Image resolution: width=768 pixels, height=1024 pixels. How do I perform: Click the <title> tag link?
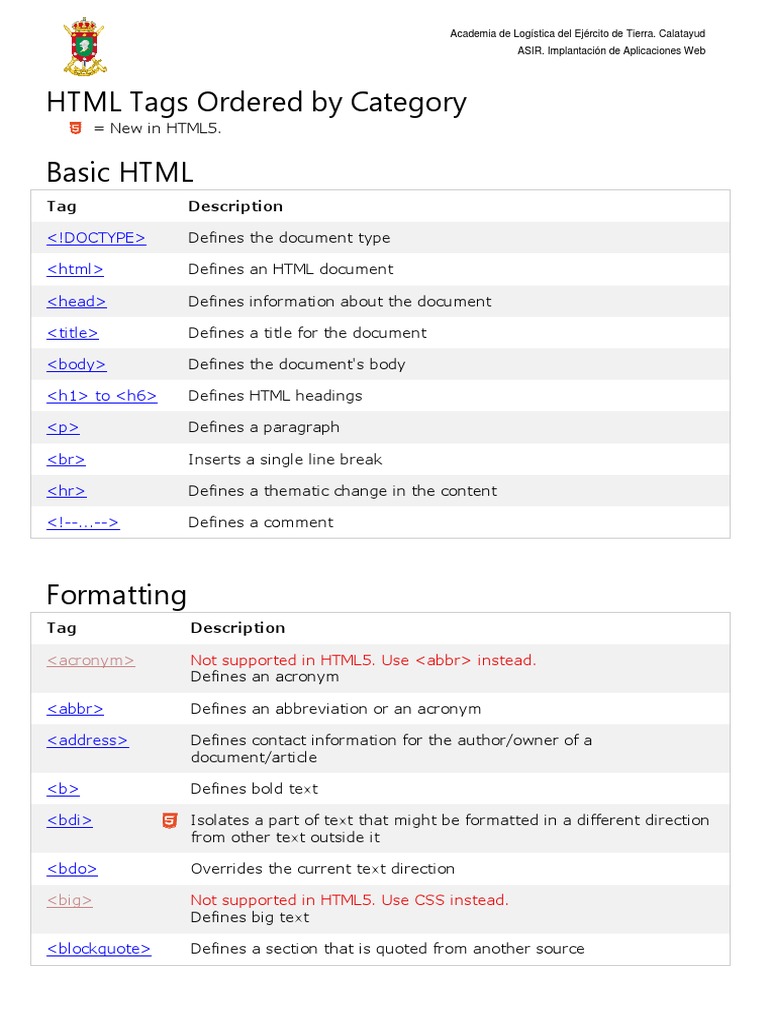73,333
